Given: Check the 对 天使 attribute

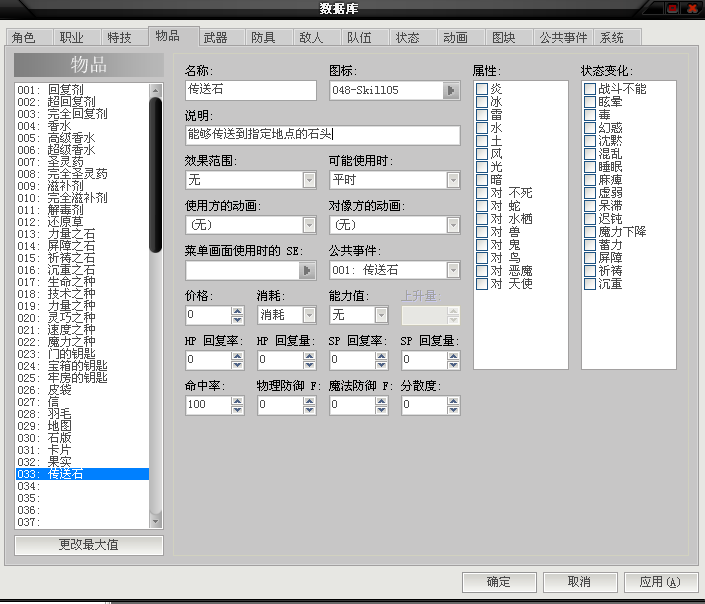Looking at the screenshot, I should coord(482,284).
